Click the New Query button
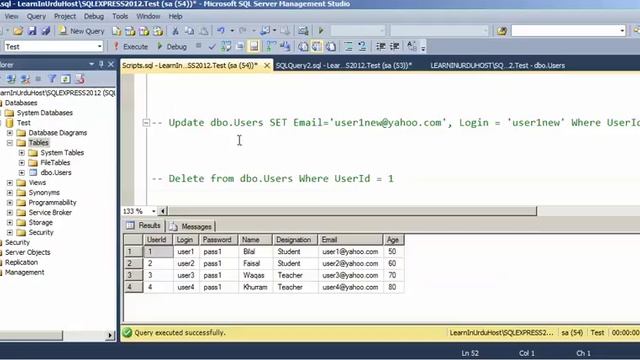Screen dimensions: 640x360 coord(82,31)
